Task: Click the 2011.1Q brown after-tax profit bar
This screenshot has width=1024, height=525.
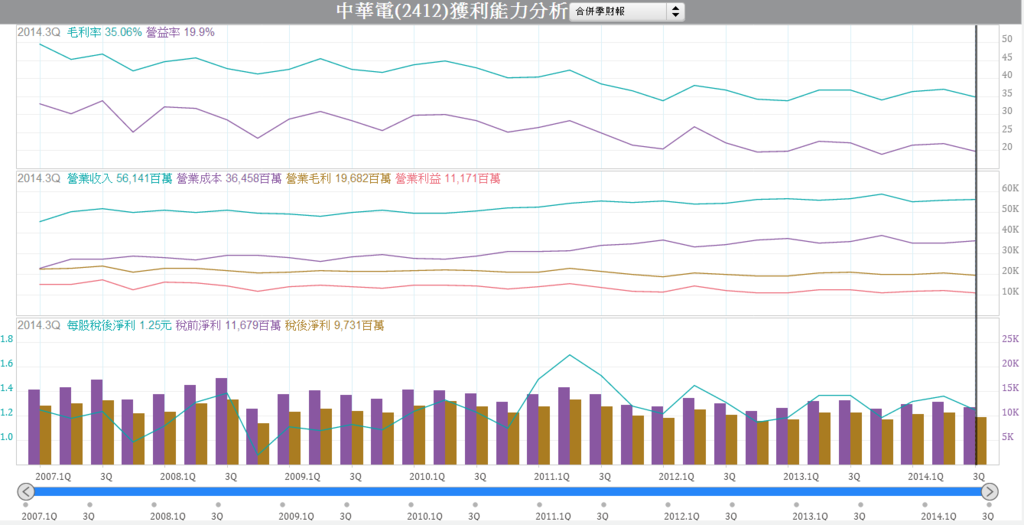Action: tap(544, 435)
